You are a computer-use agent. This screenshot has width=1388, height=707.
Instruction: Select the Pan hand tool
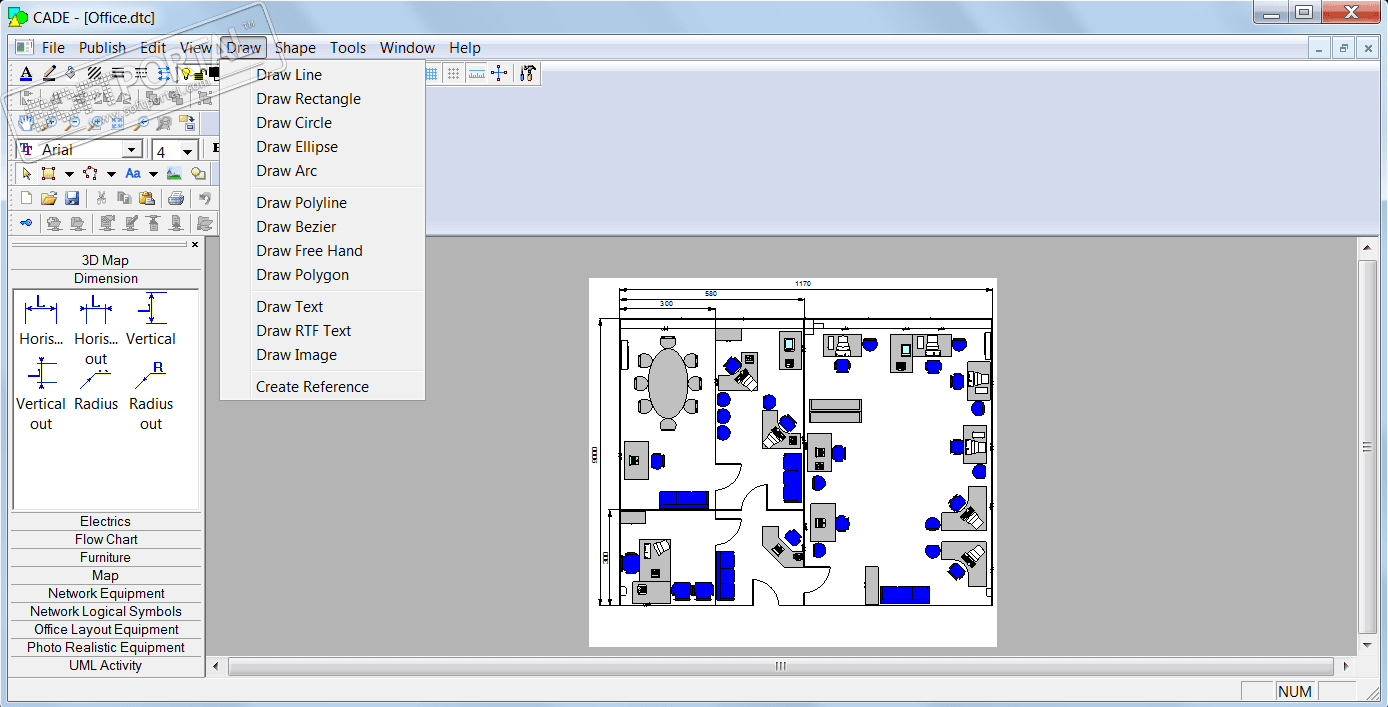[x=25, y=122]
